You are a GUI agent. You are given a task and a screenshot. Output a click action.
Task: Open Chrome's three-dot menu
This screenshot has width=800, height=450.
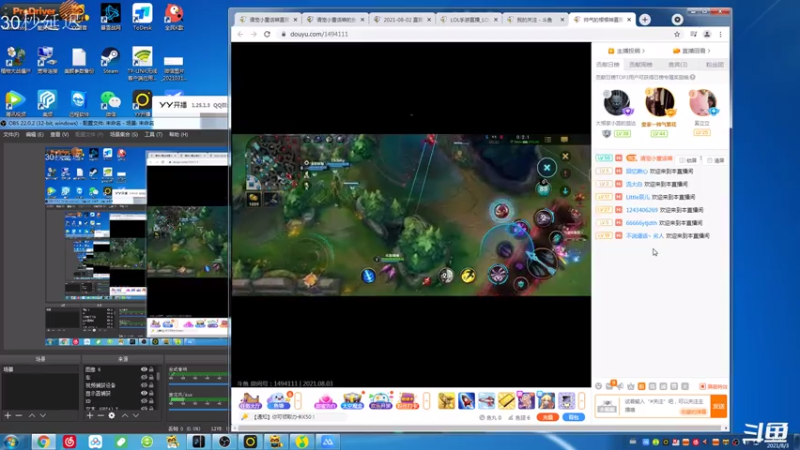pos(720,34)
